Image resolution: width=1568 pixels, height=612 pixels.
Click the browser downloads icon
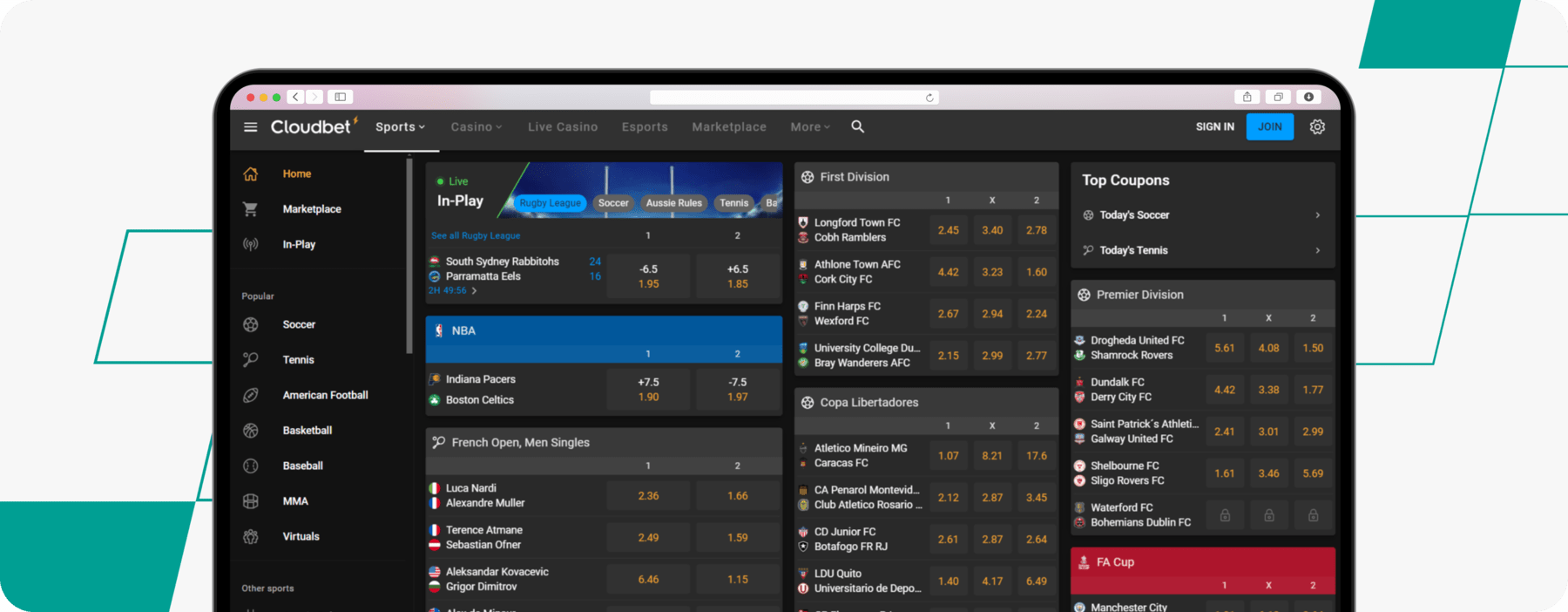tap(1308, 97)
